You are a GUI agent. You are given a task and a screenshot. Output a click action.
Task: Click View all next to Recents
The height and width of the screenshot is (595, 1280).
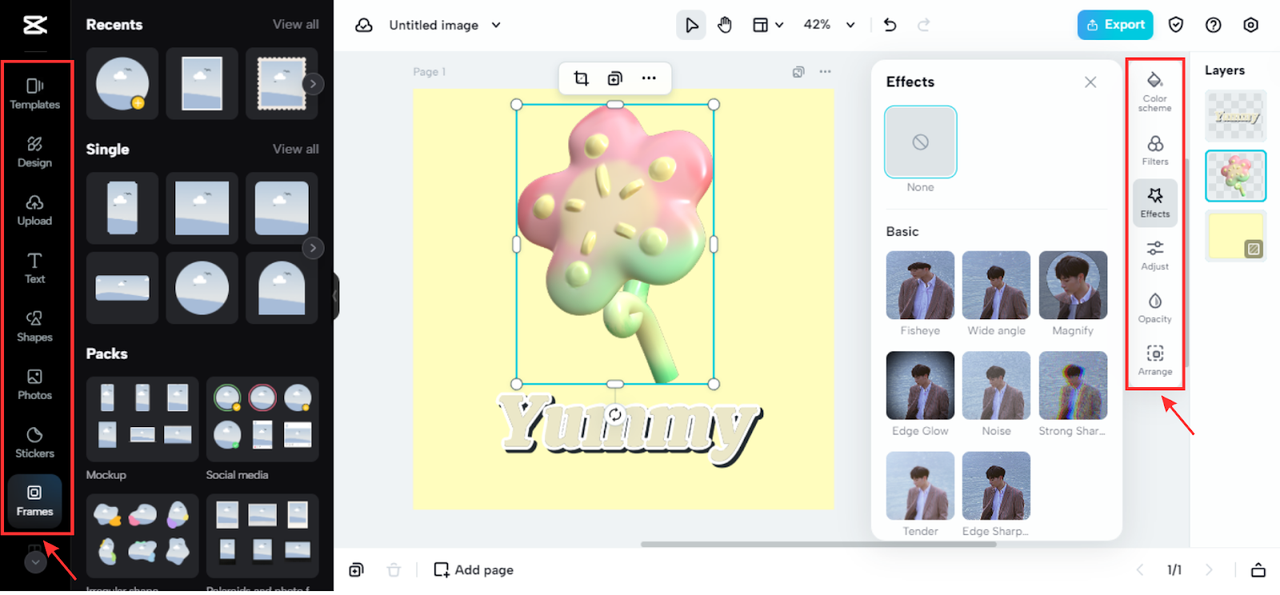[296, 24]
